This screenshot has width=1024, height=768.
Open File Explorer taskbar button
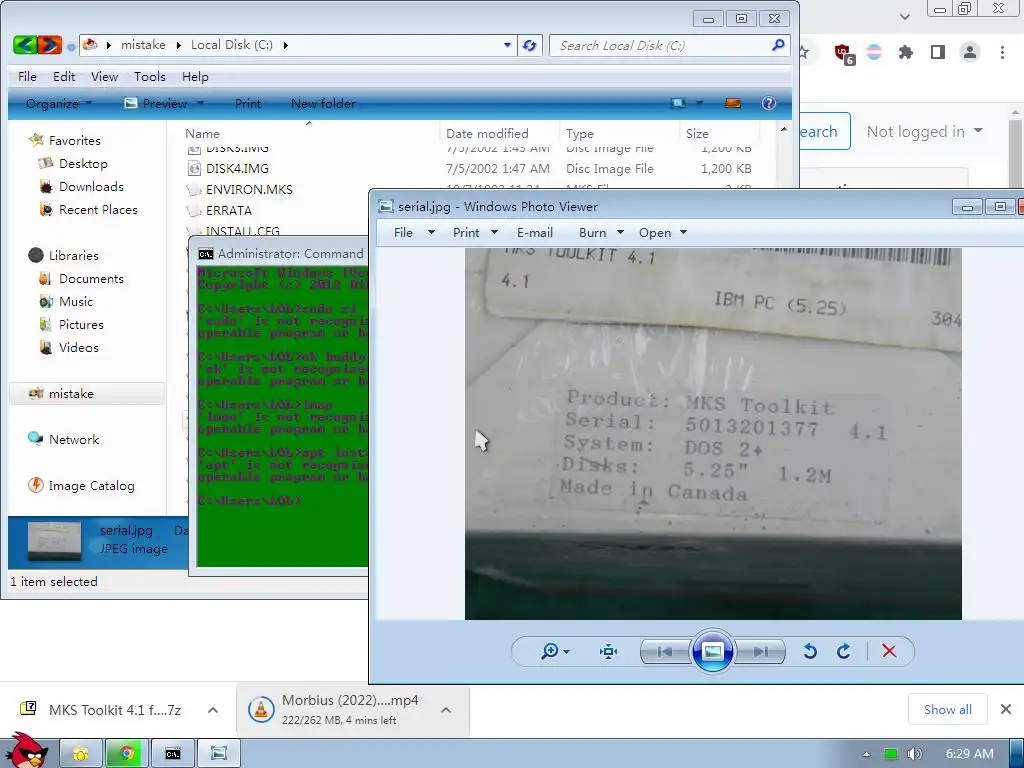[81, 754]
